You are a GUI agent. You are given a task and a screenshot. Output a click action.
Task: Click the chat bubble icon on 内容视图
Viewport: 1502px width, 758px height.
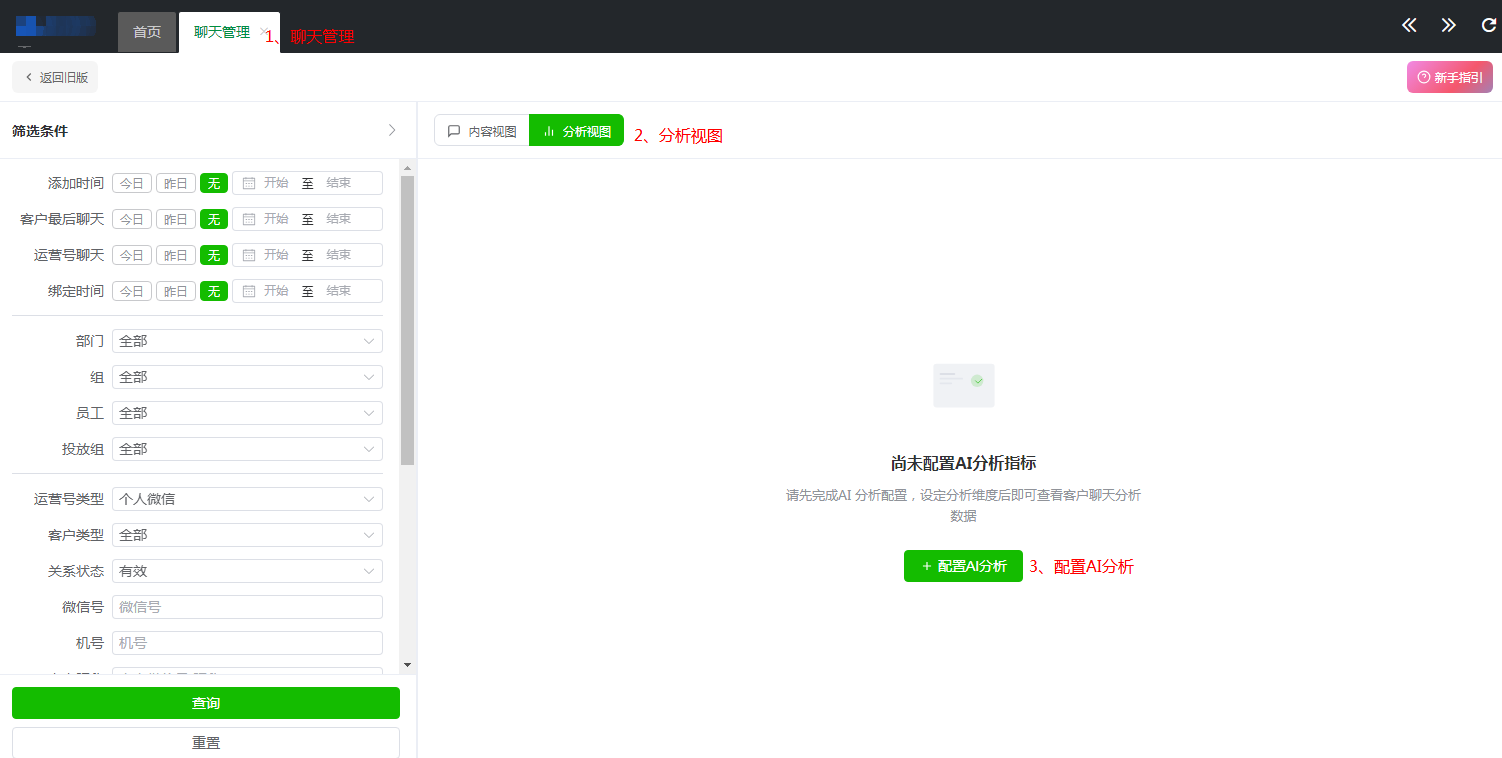[454, 129]
